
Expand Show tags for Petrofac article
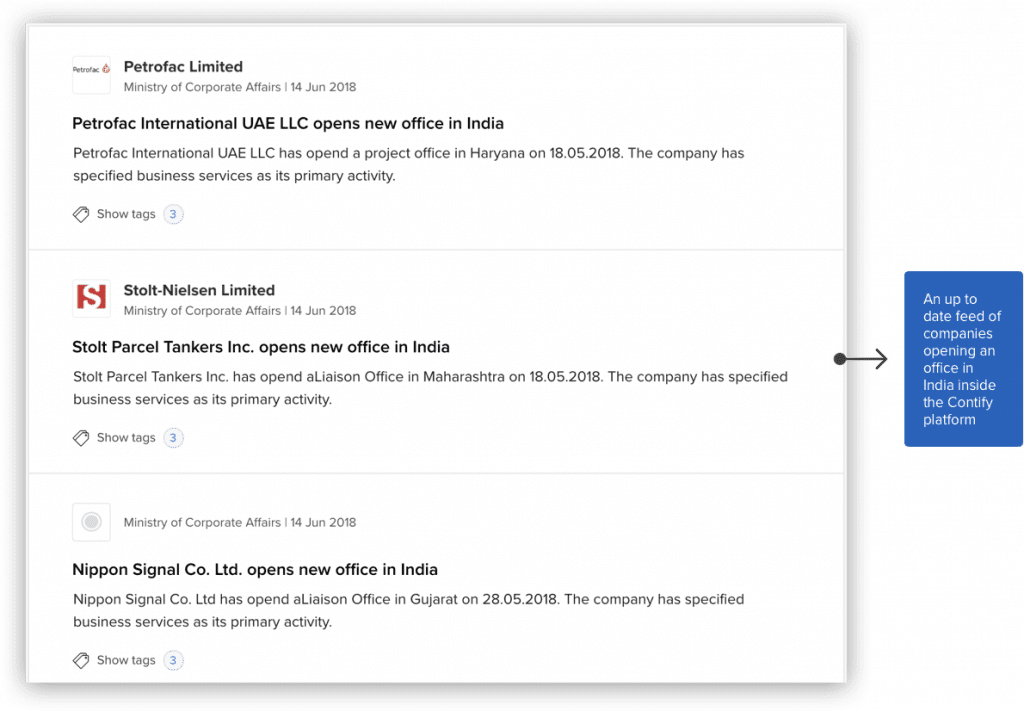[126, 214]
